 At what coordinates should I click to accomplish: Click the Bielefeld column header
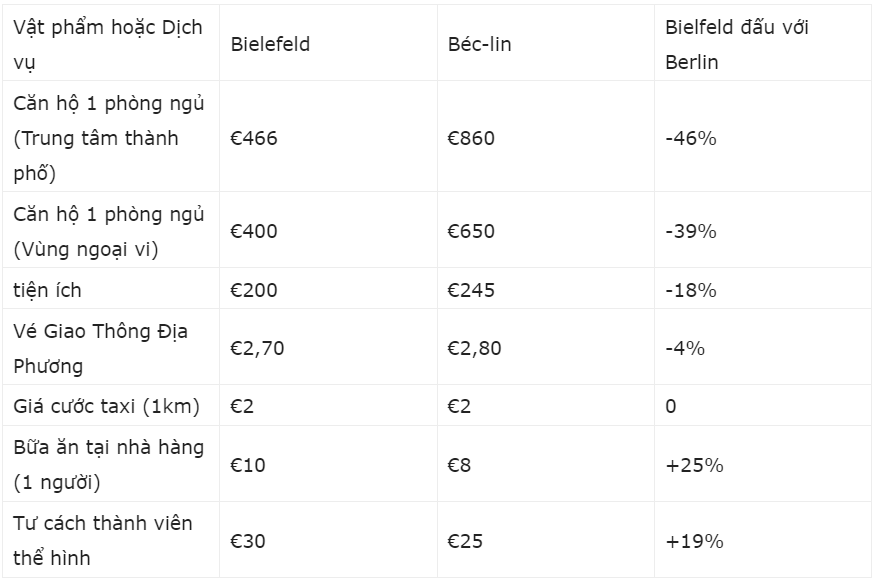328,43
